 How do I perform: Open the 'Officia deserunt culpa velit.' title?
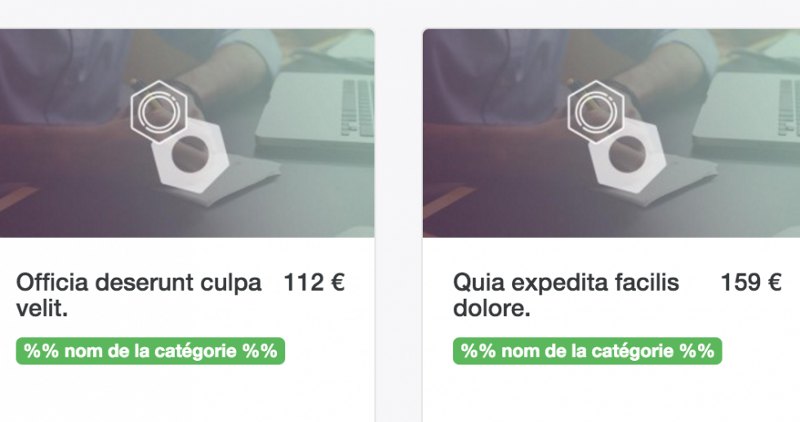click(139, 295)
